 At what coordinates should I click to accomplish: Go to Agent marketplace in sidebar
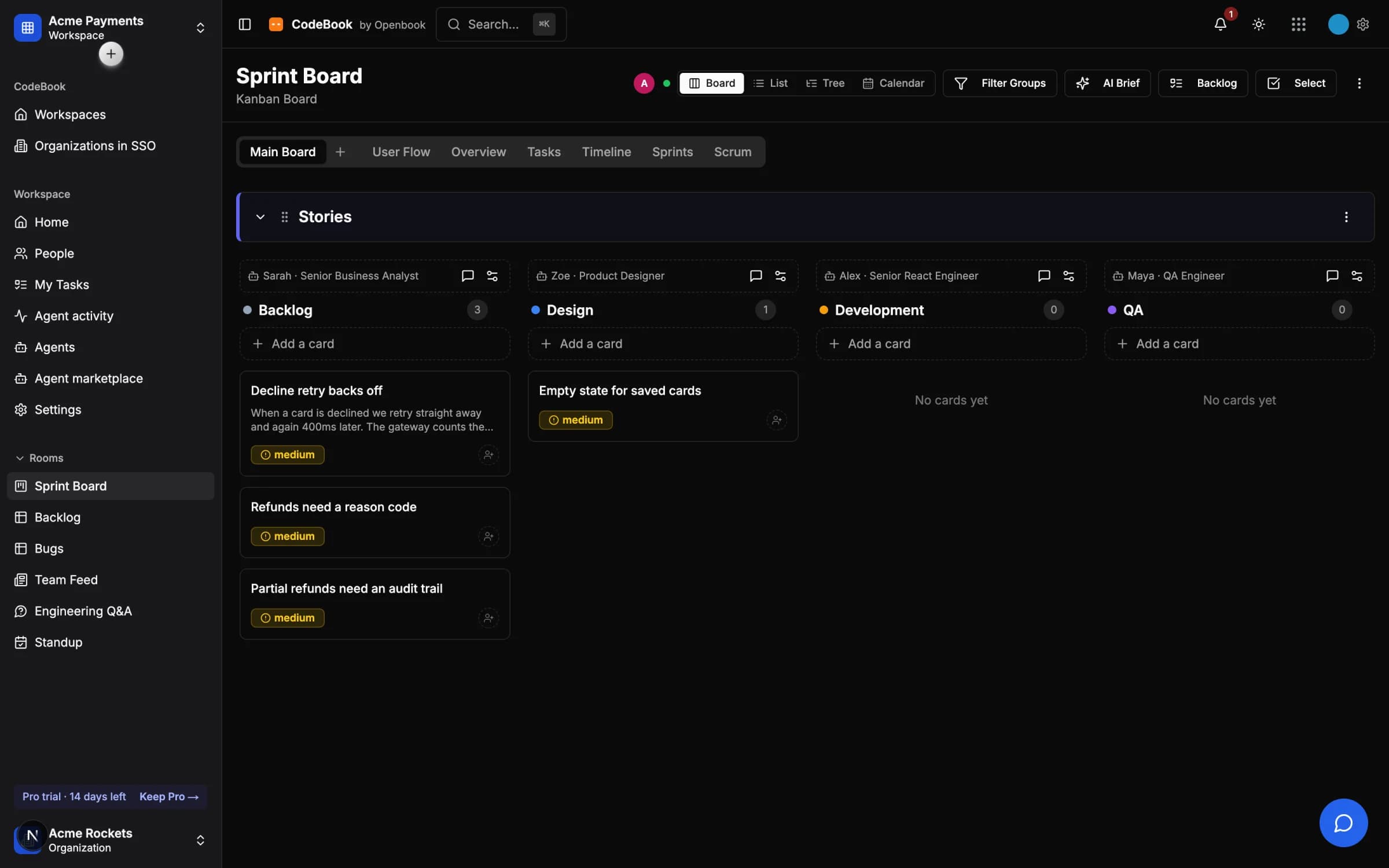pos(110,378)
